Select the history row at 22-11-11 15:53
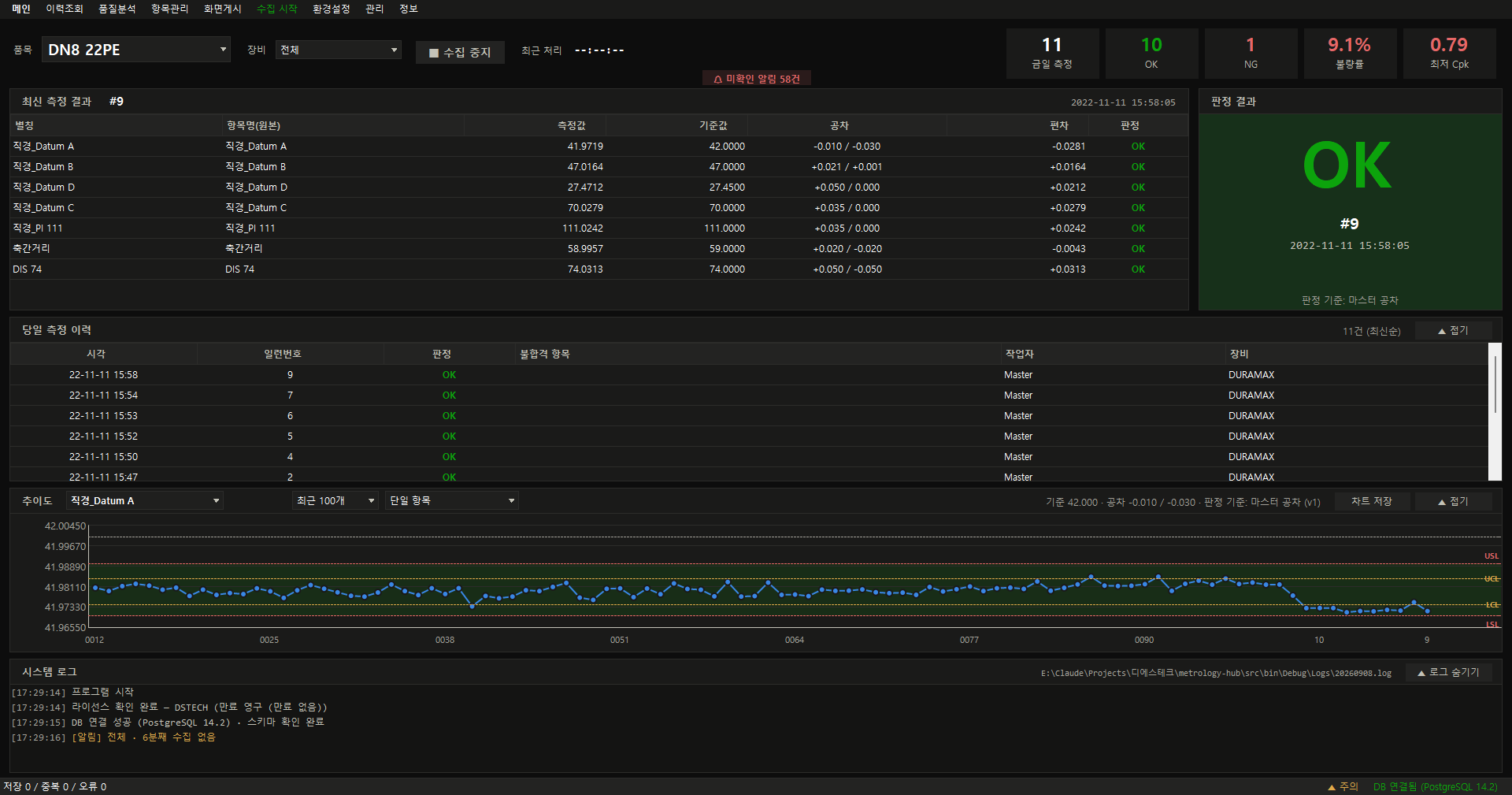The width and height of the screenshot is (1512, 795). pos(749,416)
